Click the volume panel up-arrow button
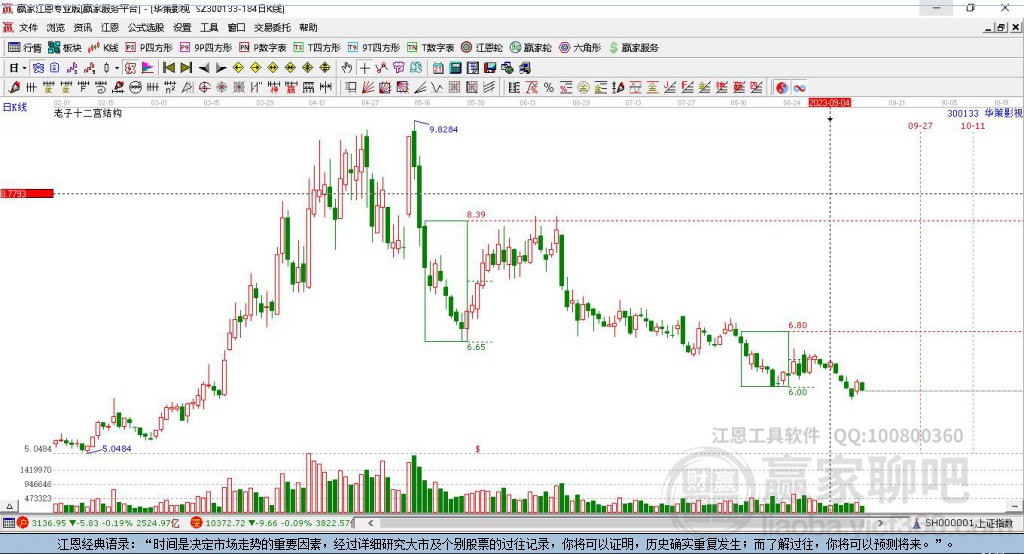 tap(9, 506)
